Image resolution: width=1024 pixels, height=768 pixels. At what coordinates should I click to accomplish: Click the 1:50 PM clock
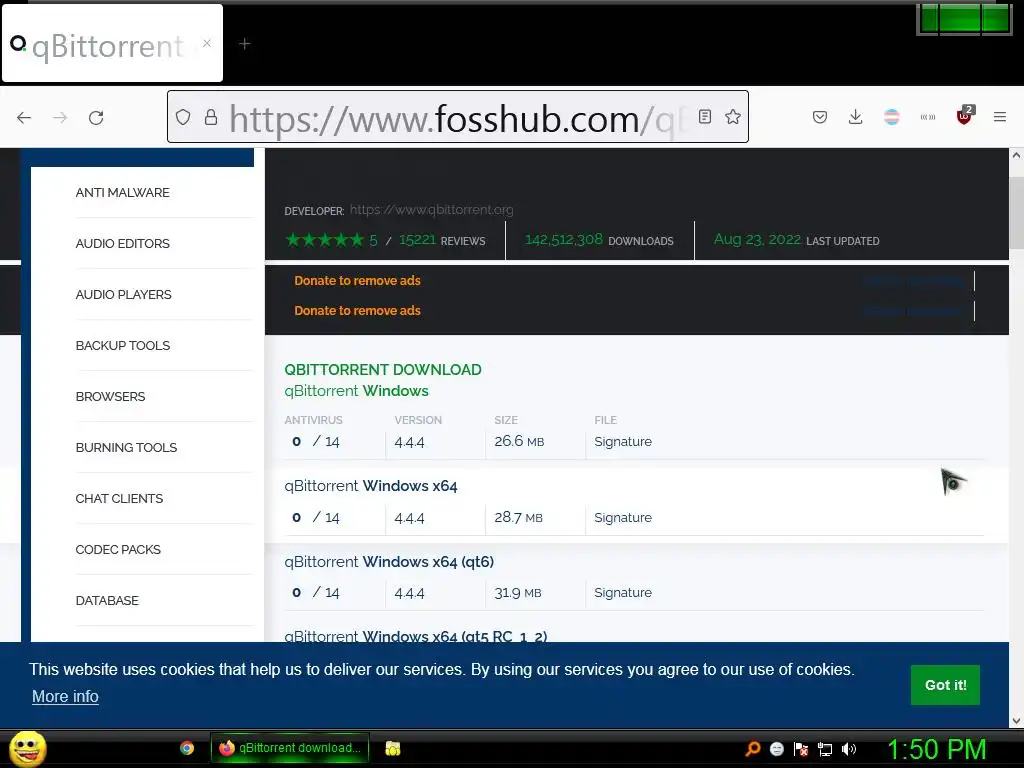point(936,749)
